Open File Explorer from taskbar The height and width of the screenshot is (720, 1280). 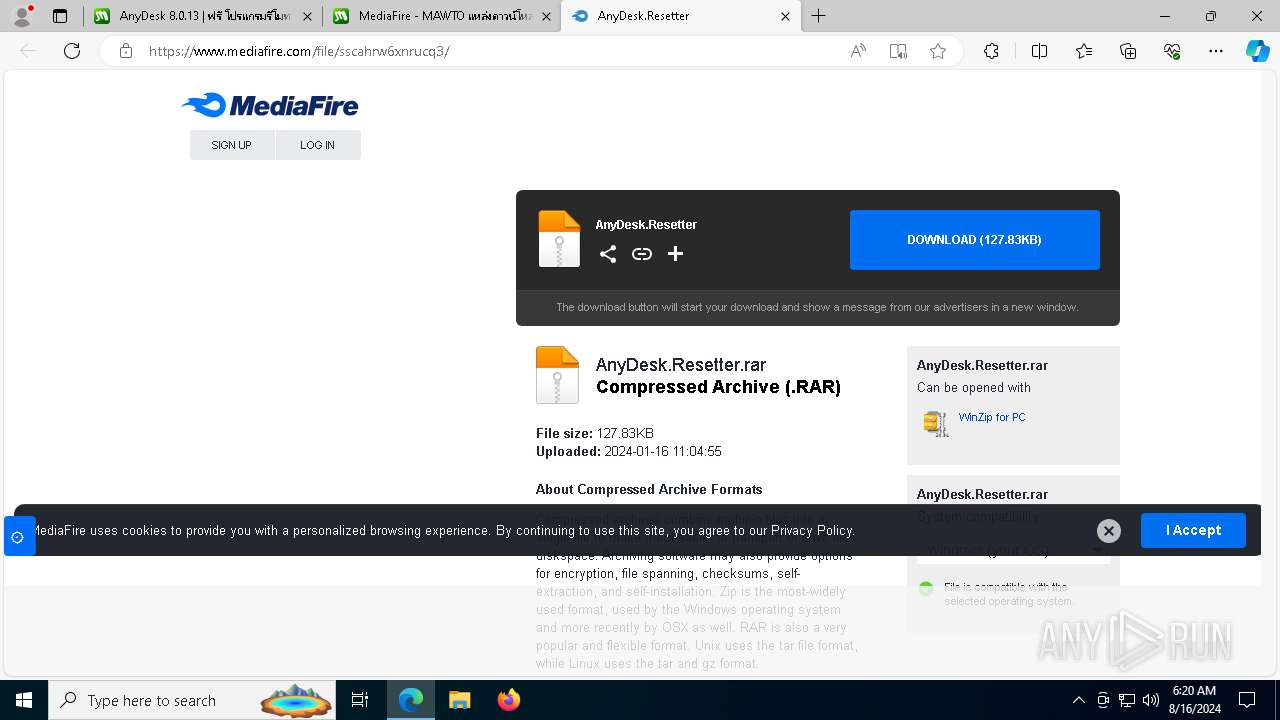tap(459, 700)
